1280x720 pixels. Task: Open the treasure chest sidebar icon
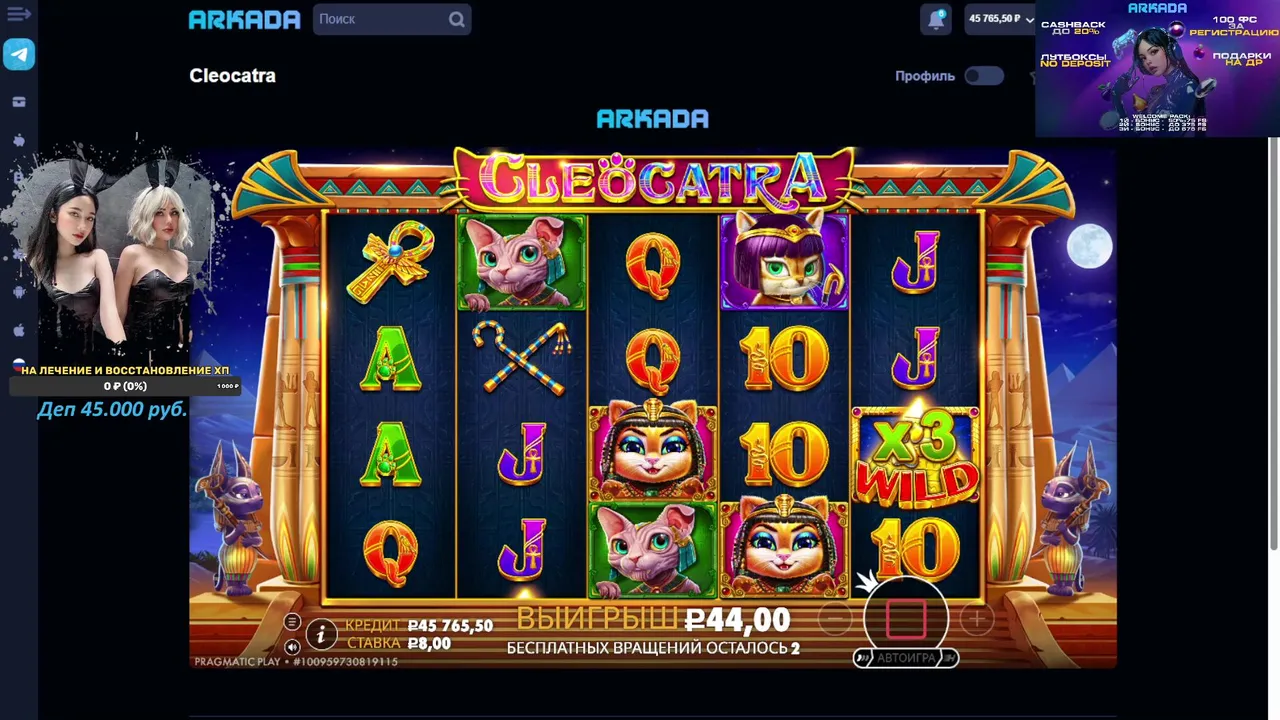[x=19, y=102]
